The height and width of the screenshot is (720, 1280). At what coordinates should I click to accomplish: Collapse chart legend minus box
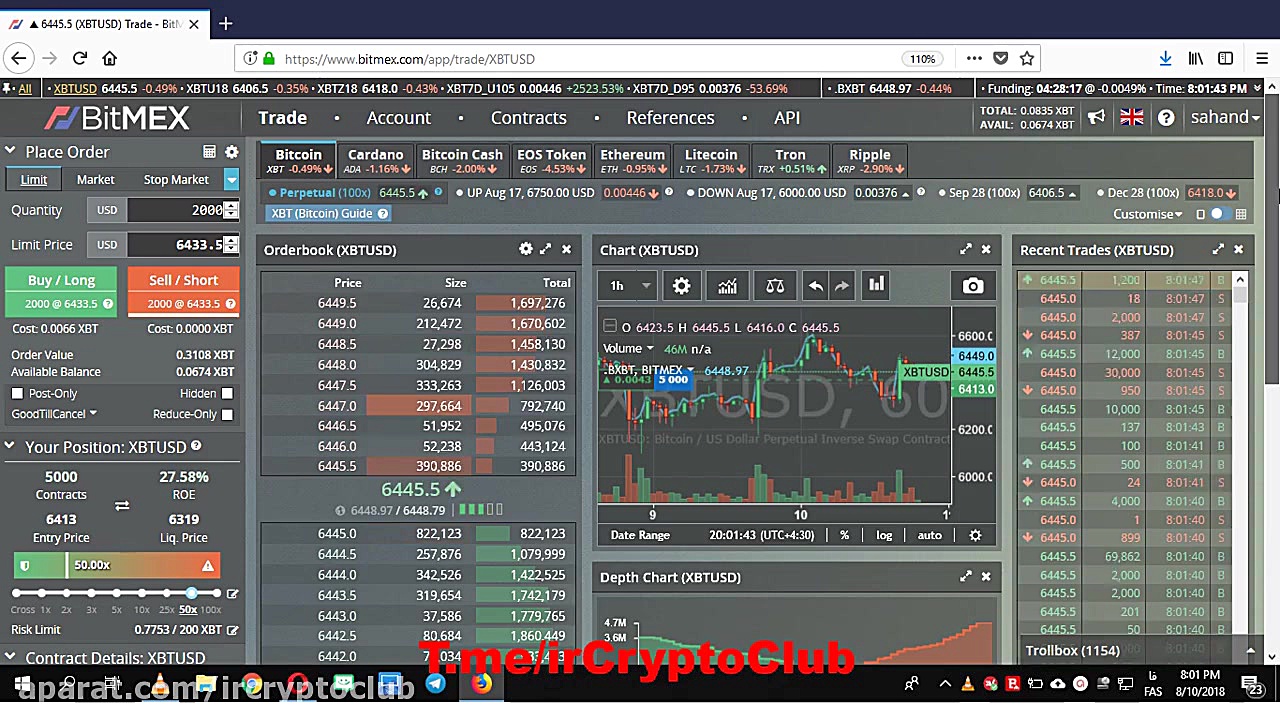(x=611, y=326)
